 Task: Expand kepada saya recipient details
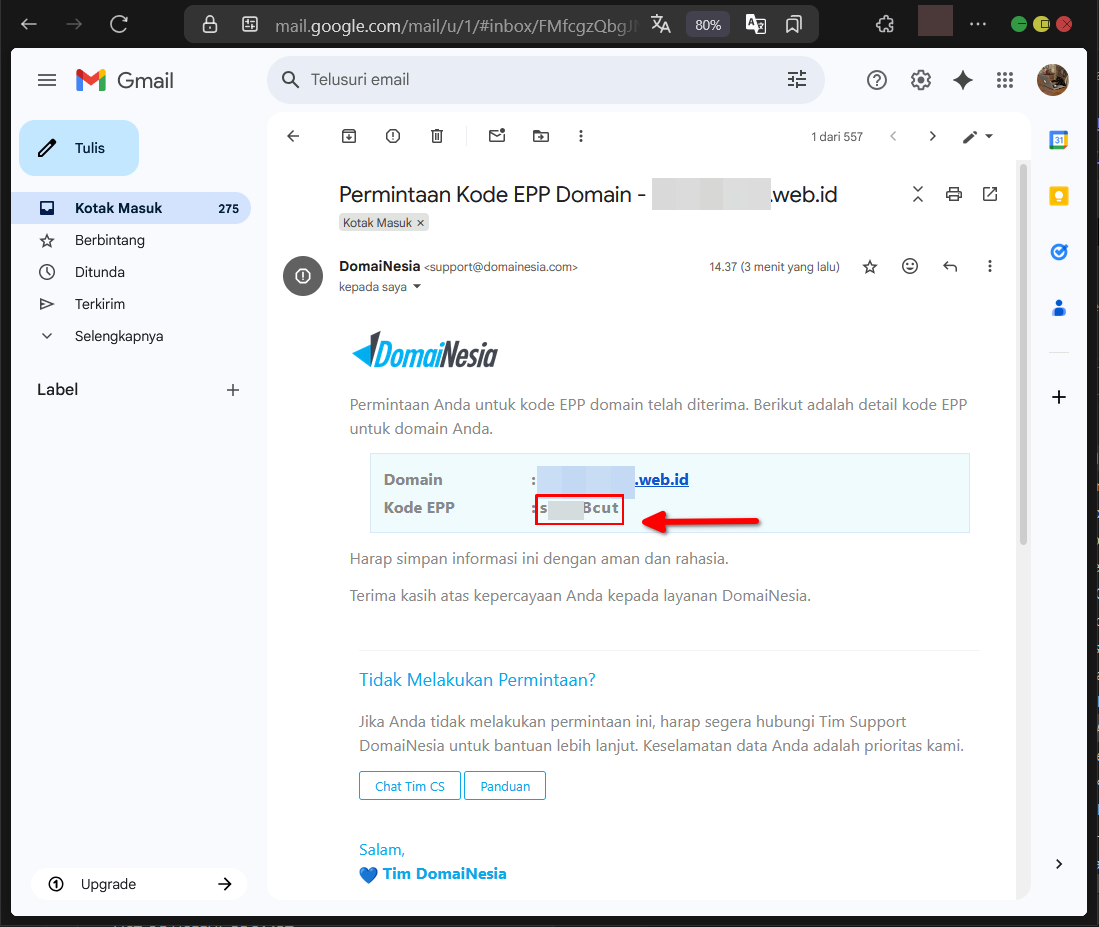[x=417, y=287]
